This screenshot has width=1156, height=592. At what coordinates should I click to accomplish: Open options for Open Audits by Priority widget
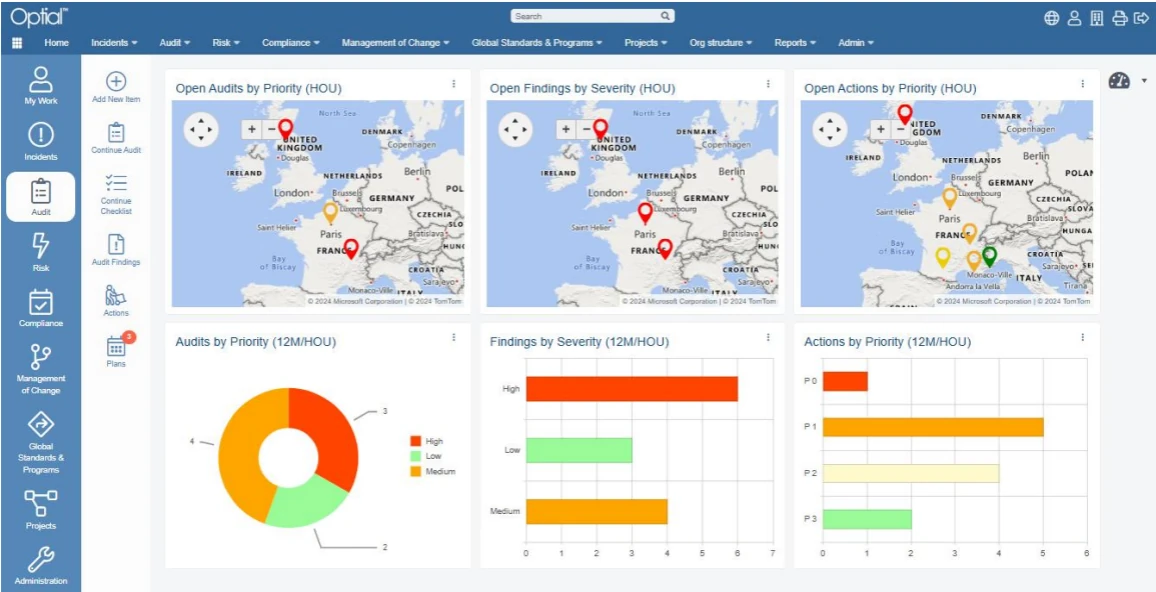point(453,84)
